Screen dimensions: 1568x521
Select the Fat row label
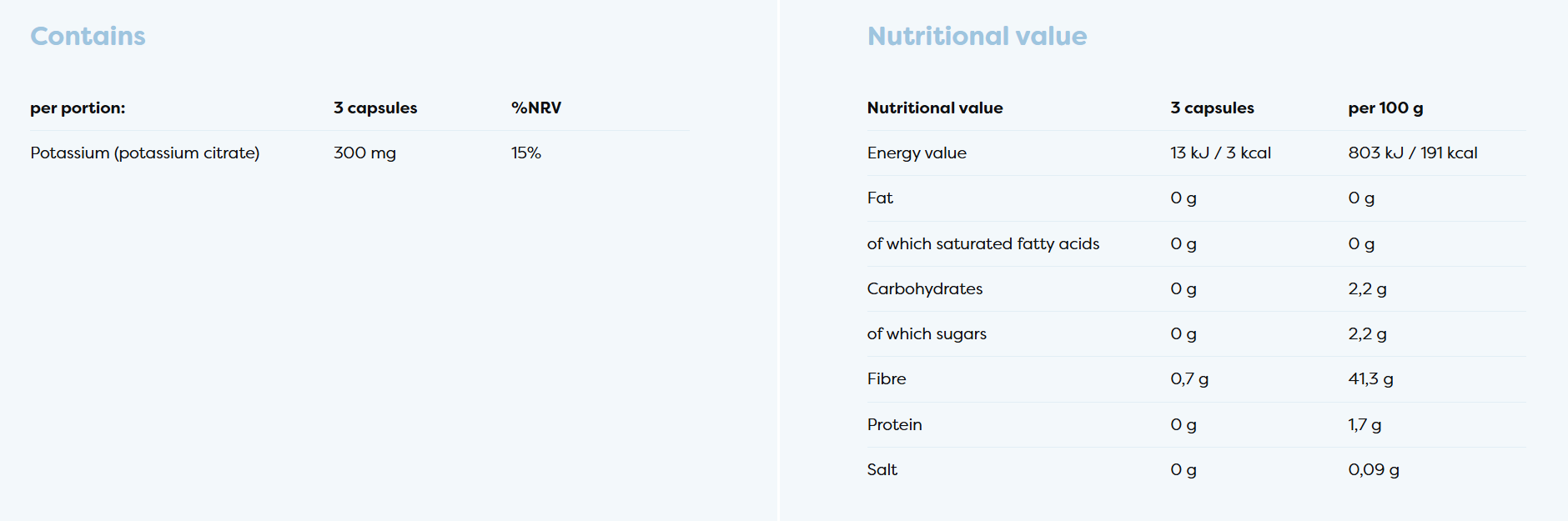880,198
